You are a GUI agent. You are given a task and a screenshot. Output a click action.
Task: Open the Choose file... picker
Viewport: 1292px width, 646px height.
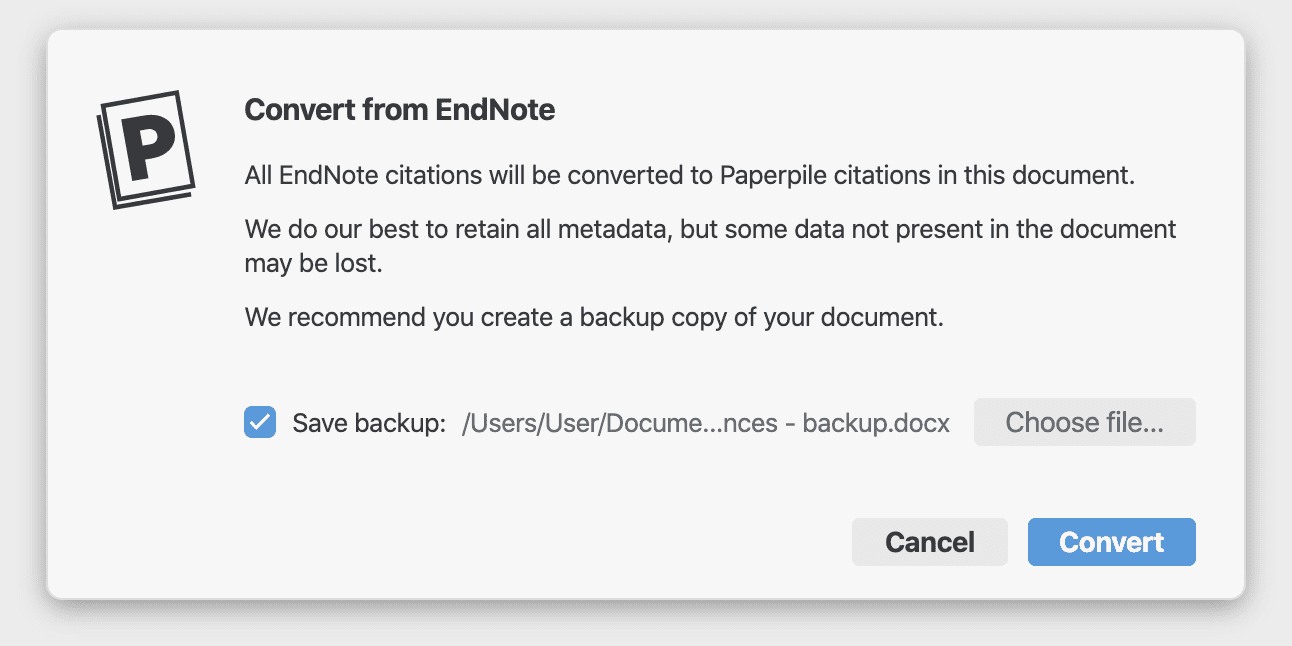pyautogui.click(x=1084, y=422)
